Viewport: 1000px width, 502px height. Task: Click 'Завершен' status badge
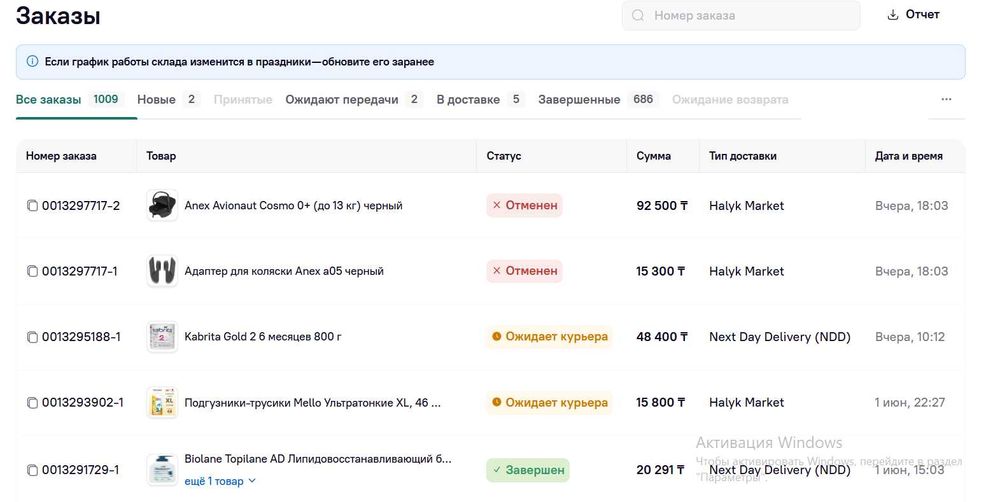(x=527, y=470)
